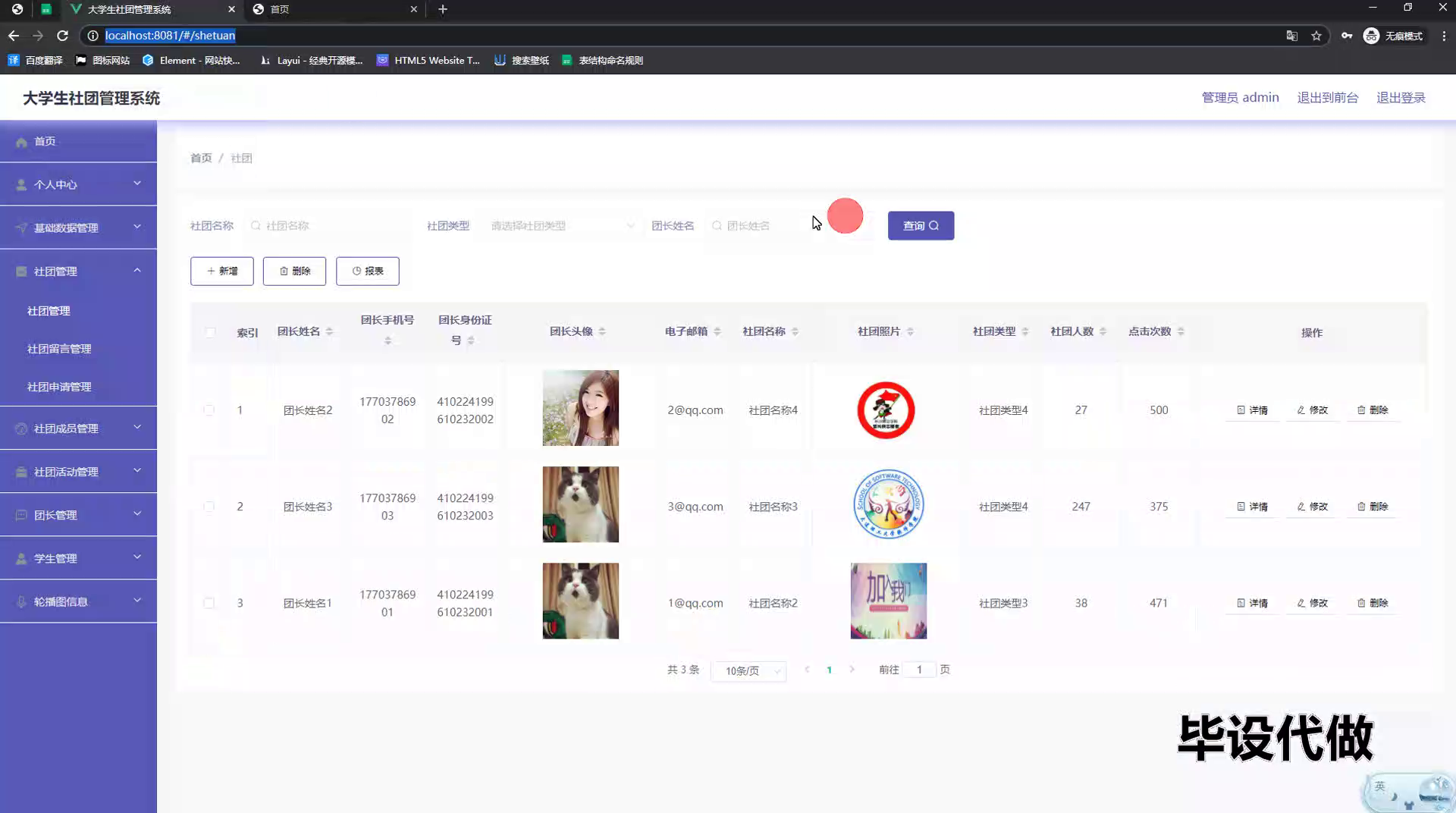Check the row for 团长姓名2
Screen dimensions: 1456x813
click(209, 410)
